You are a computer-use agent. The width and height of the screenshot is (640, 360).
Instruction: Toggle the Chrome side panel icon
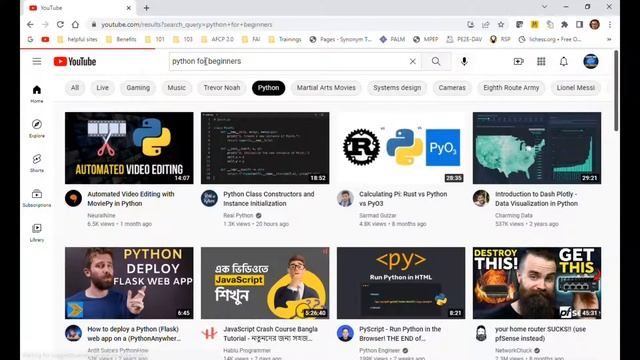pos(580,24)
